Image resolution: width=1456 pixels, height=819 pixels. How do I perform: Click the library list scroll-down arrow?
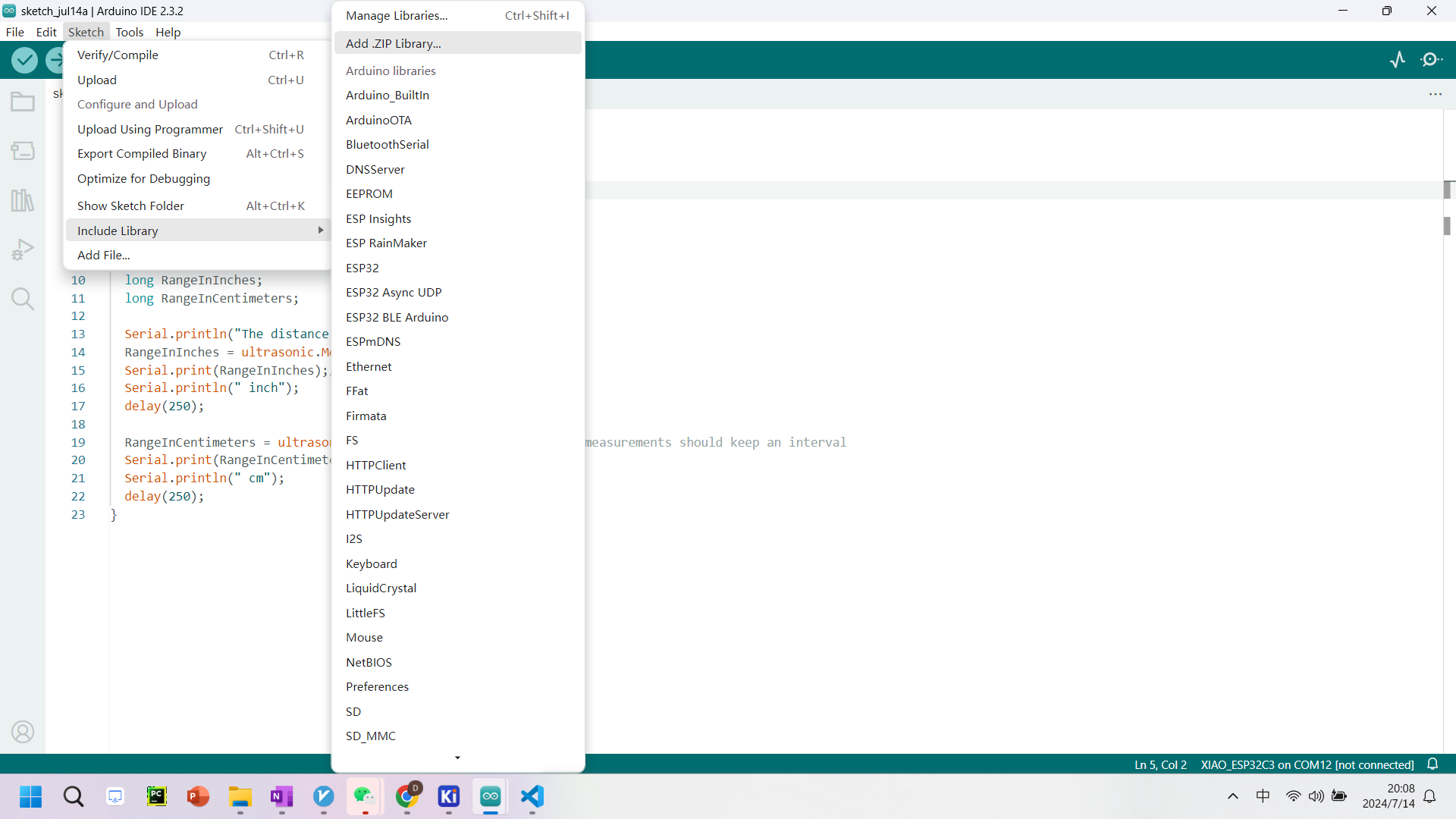(457, 758)
